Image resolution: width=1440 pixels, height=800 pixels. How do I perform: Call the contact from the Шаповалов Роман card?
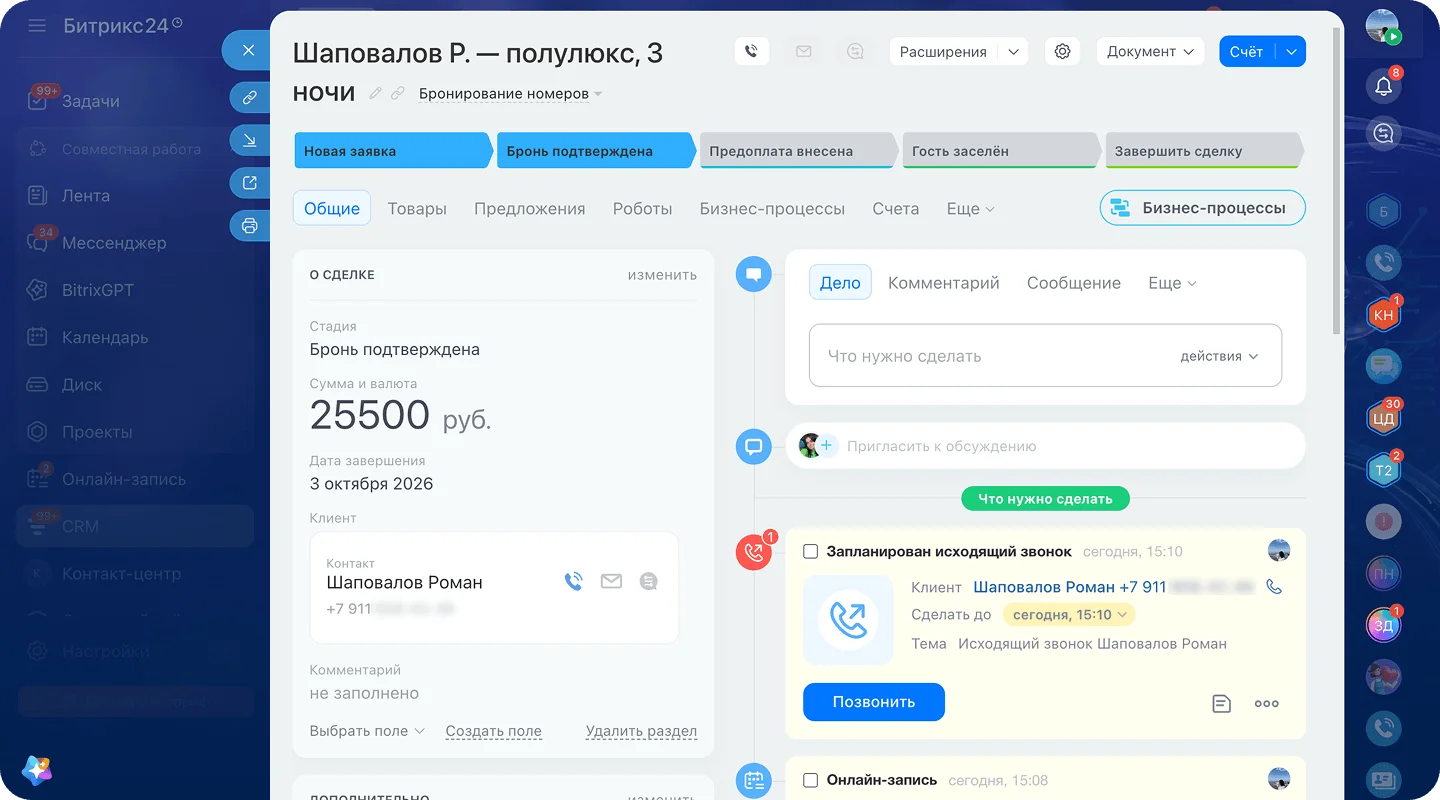coord(573,581)
